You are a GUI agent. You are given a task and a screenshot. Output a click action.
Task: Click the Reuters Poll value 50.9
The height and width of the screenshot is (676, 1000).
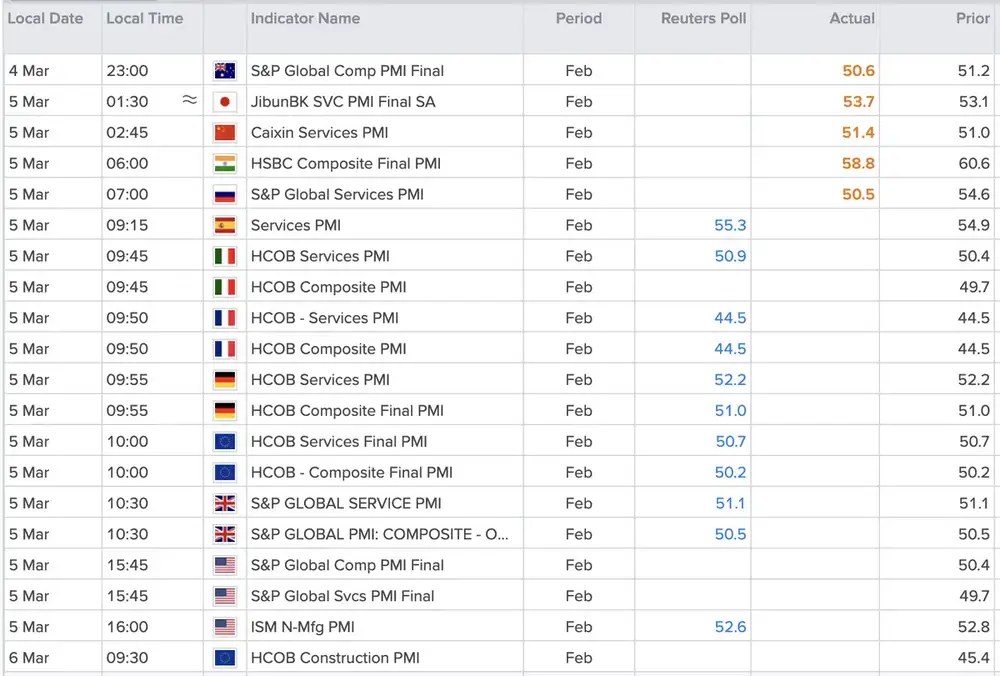(x=730, y=256)
